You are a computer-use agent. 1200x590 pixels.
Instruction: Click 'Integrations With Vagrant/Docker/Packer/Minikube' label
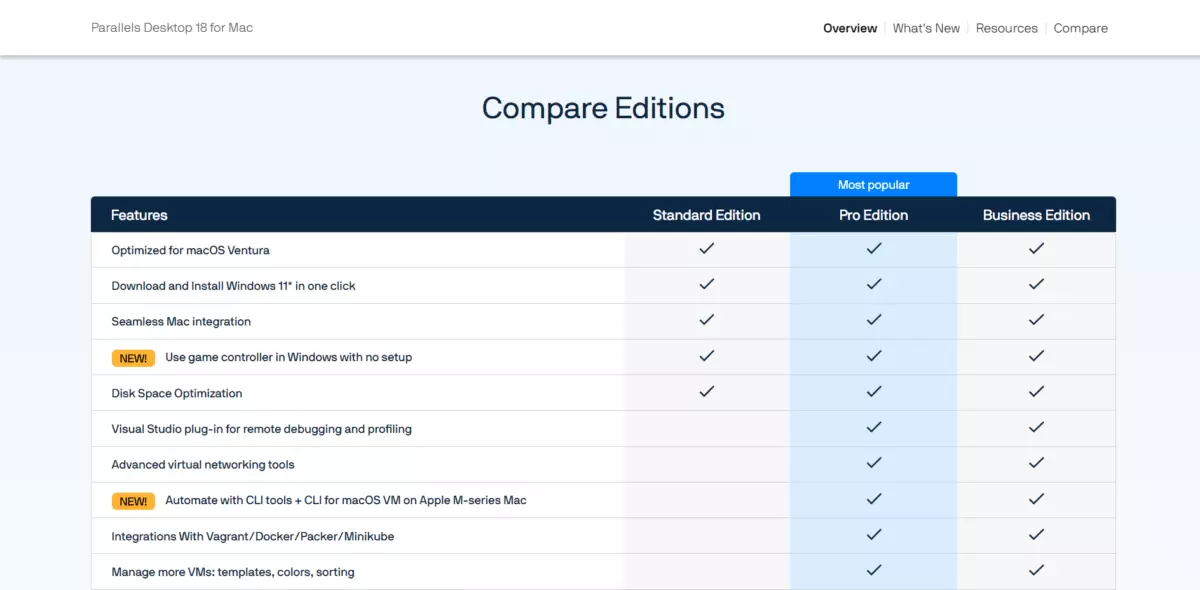coord(253,536)
